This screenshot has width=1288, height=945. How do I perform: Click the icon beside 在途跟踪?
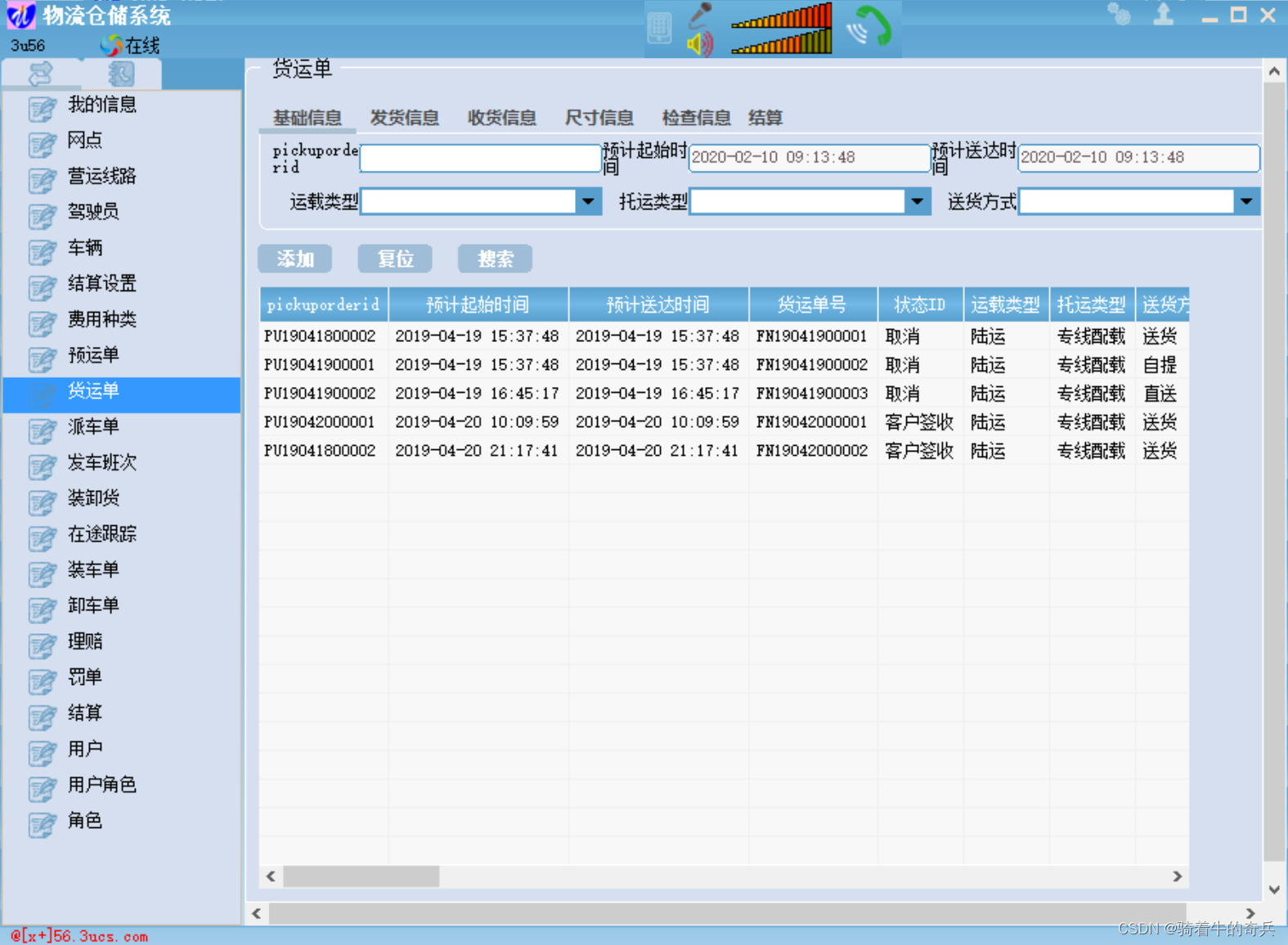[x=43, y=538]
